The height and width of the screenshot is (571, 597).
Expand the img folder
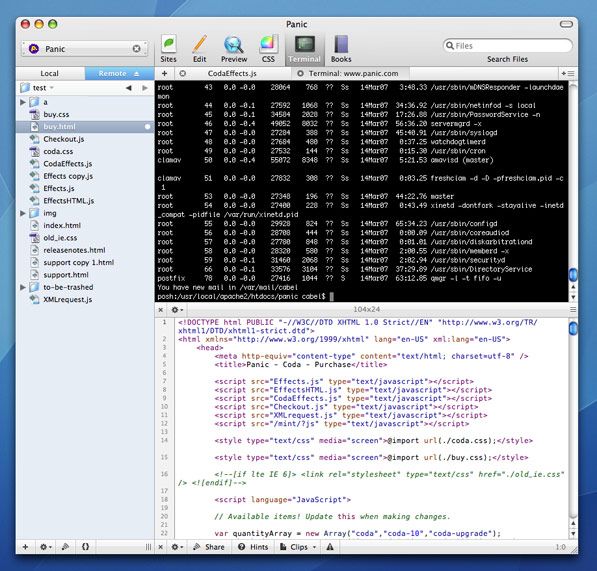pos(23,213)
